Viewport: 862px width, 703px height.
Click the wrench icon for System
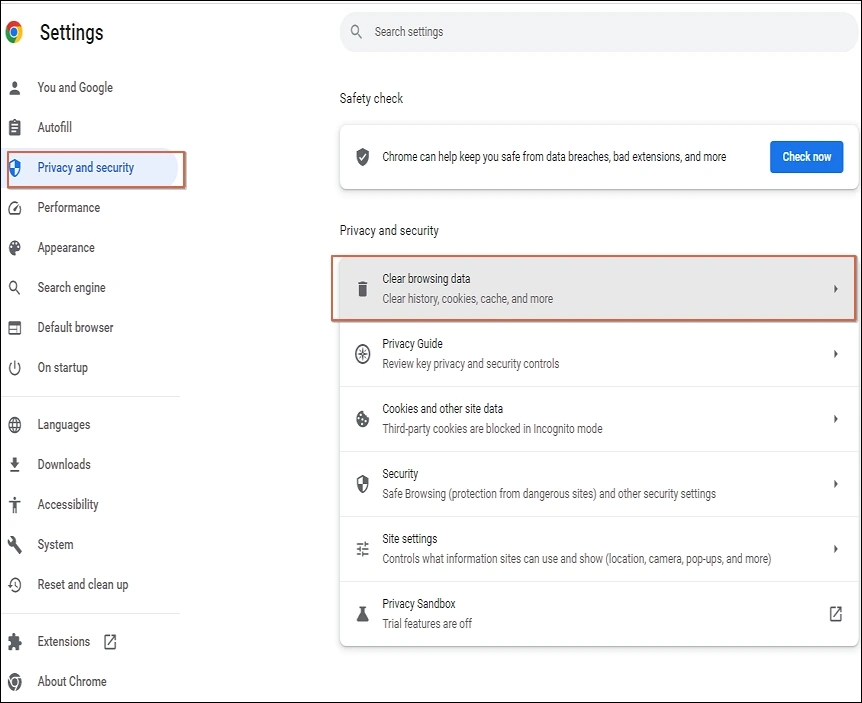(x=15, y=545)
